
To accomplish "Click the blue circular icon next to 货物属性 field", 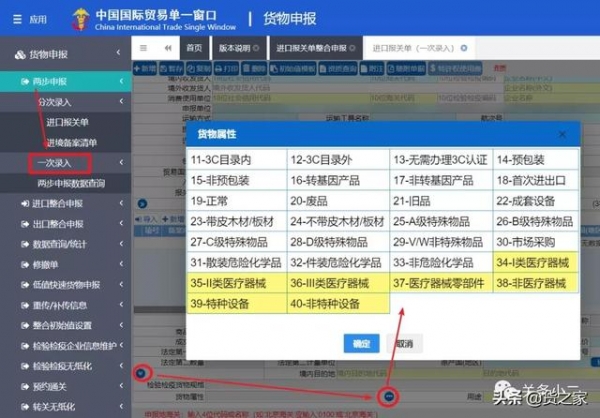I will tap(389, 394).
